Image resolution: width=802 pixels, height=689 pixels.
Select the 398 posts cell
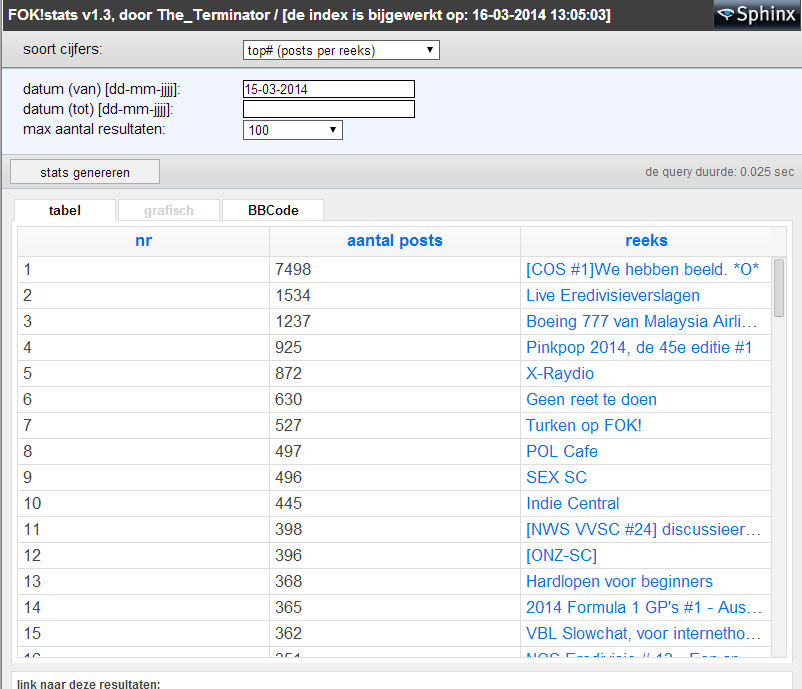point(395,529)
